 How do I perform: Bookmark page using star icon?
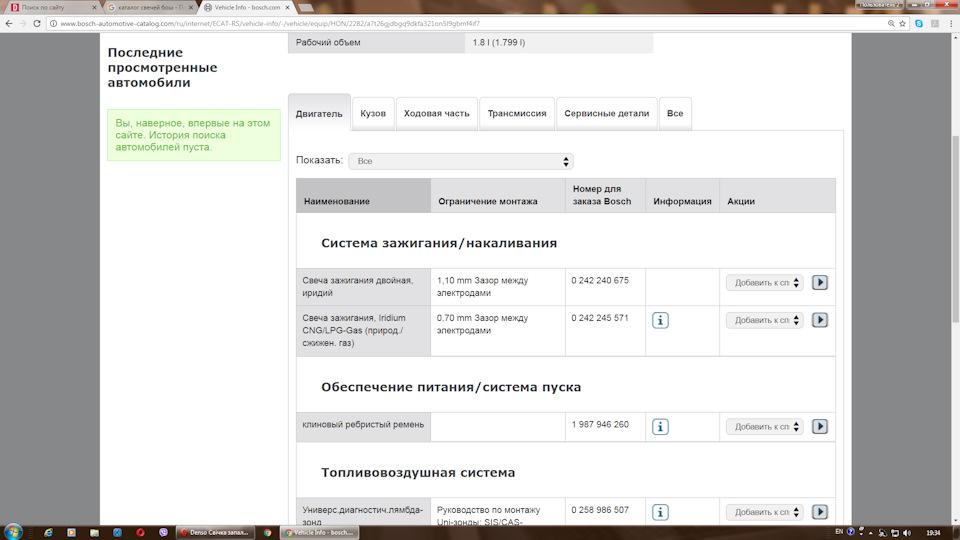(902, 23)
